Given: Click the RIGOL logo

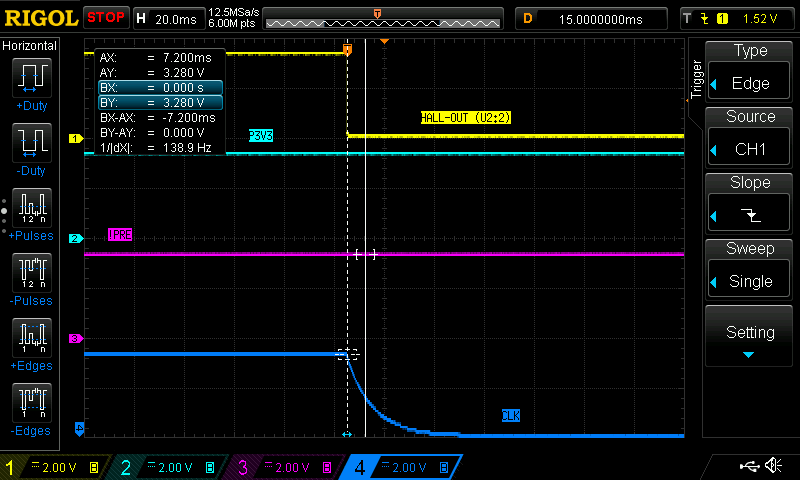Looking at the screenshot, I should pyautogui.click(x=41, y=18).
